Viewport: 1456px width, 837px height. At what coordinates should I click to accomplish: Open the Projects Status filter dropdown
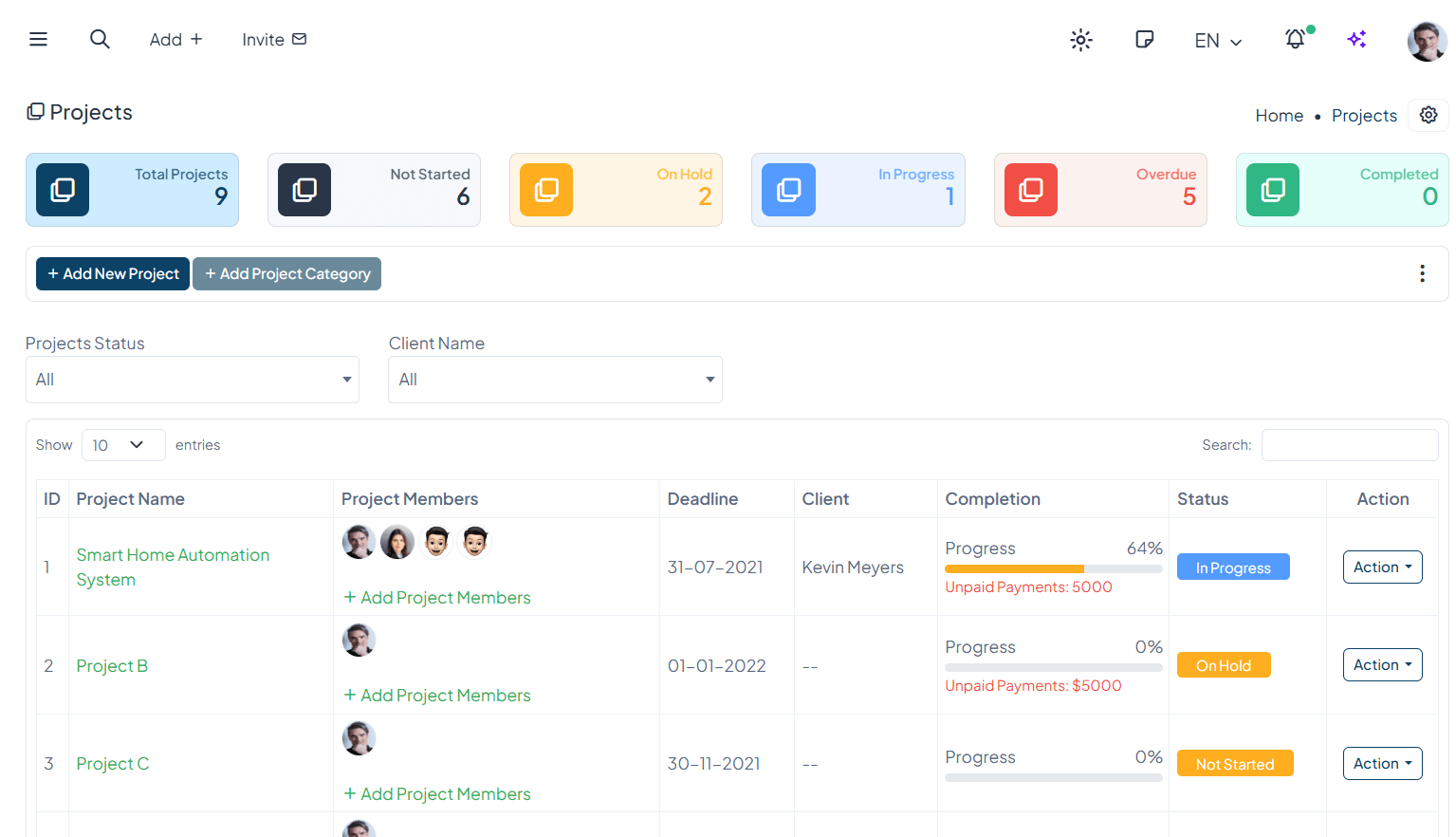coord(193,380)
